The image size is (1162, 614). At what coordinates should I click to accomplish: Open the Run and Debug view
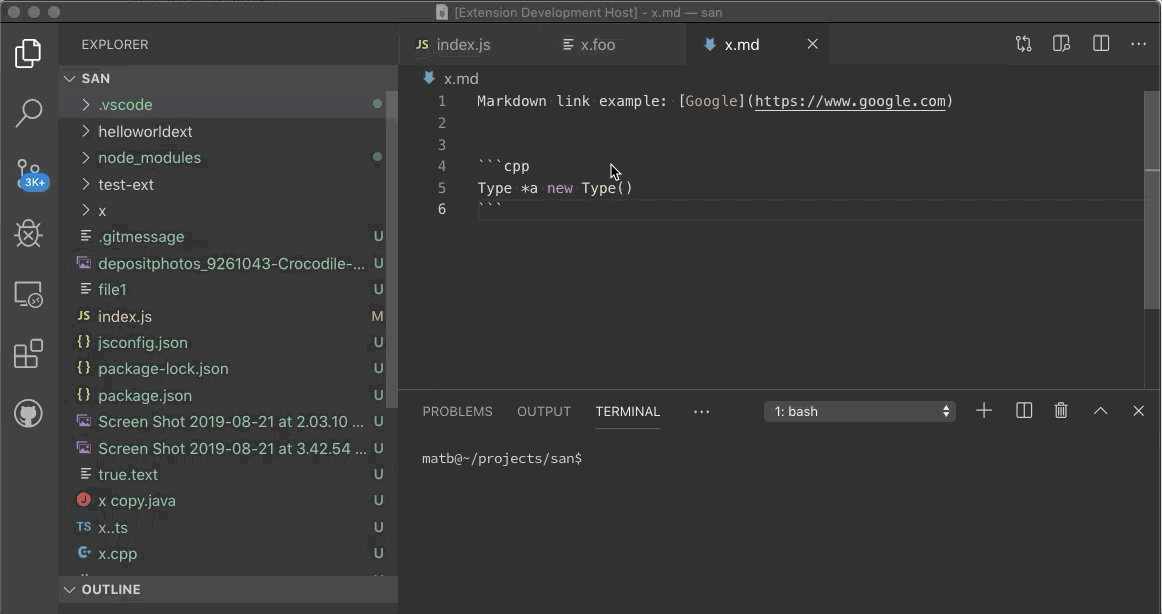point(28,234)
